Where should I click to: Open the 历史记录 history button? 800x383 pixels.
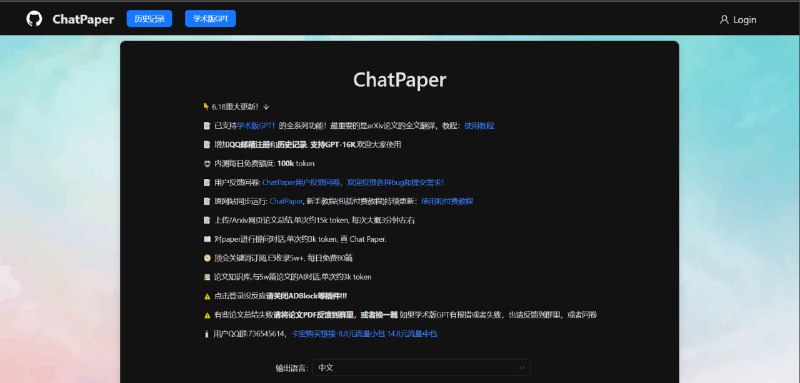click(149, 19)
